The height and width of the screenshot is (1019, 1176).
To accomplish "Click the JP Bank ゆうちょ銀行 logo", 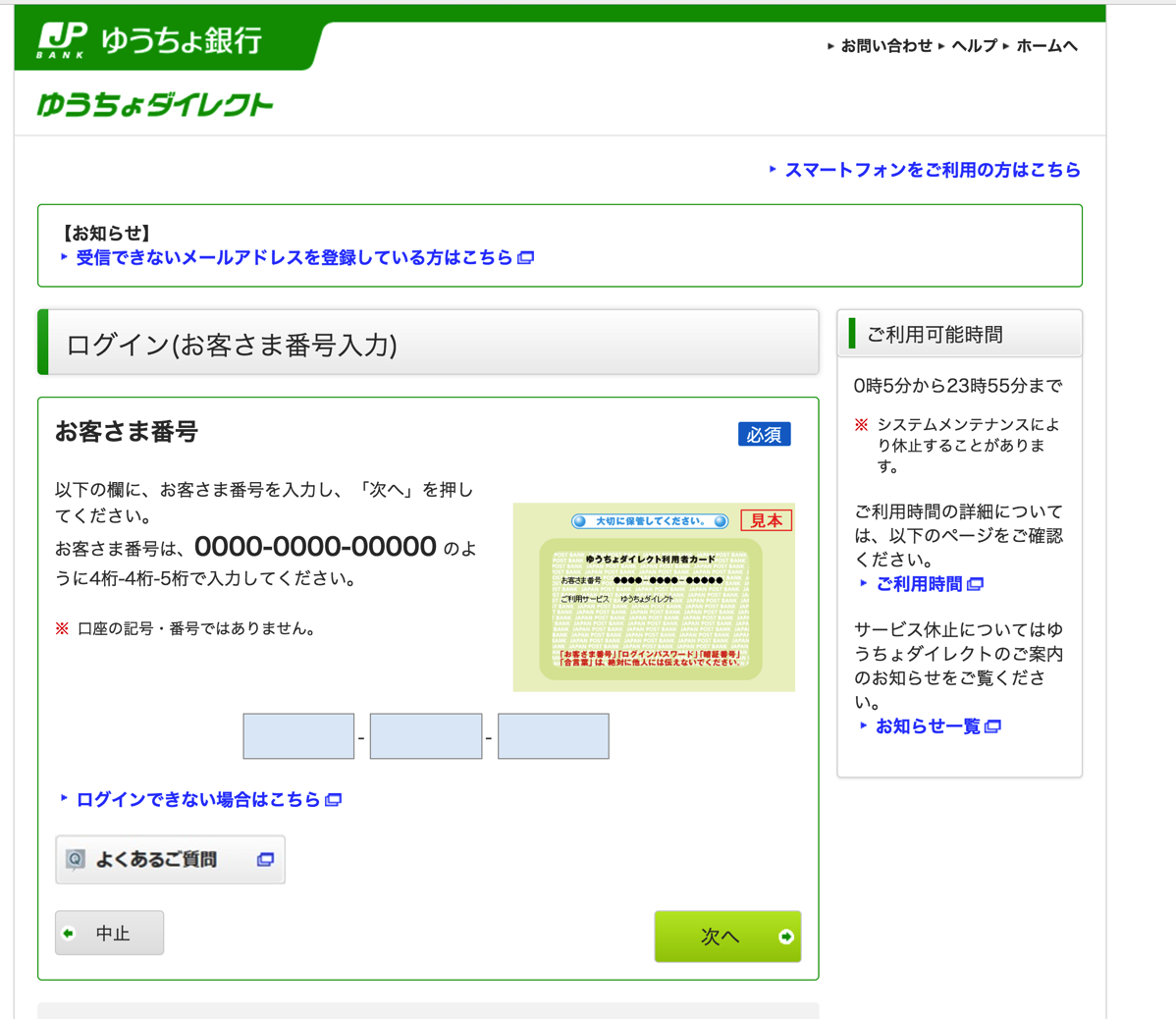I will [x=150, y=40].
